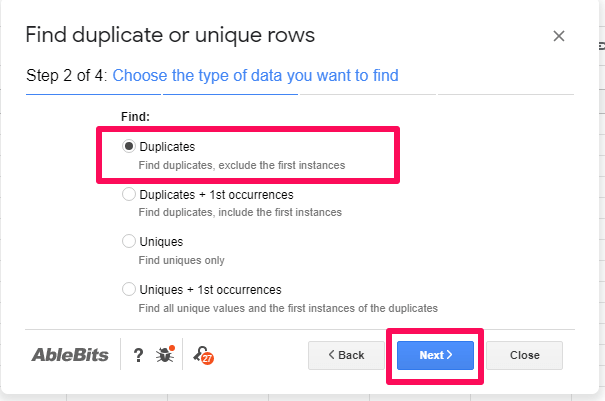605x401 pixels.
Task: Open the license icon with 27 badge
Action: coord(203,355)
